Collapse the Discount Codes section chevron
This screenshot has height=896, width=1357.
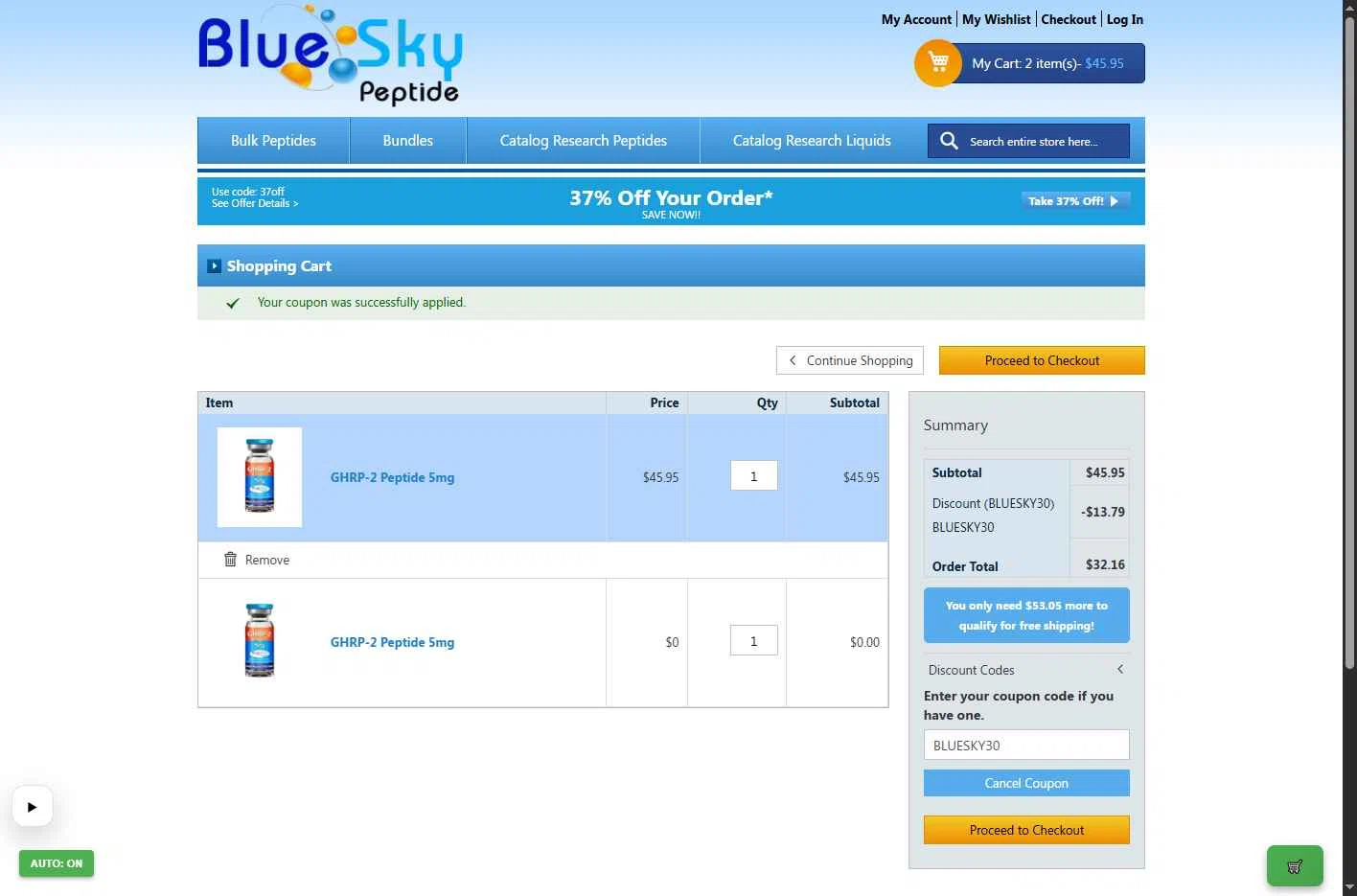point(1120,669)
